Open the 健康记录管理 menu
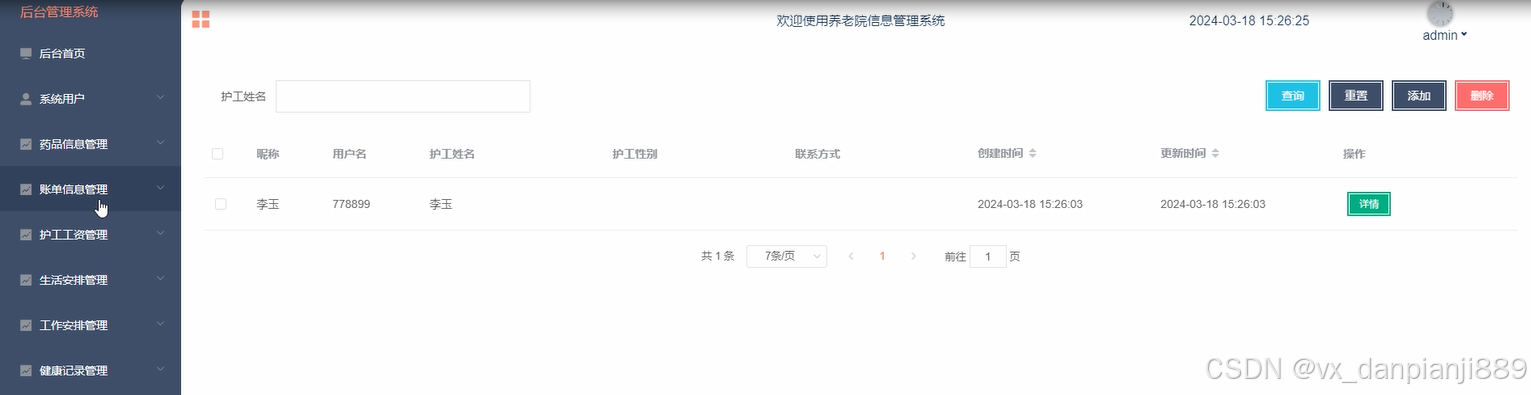 click(x=90, y=370)
